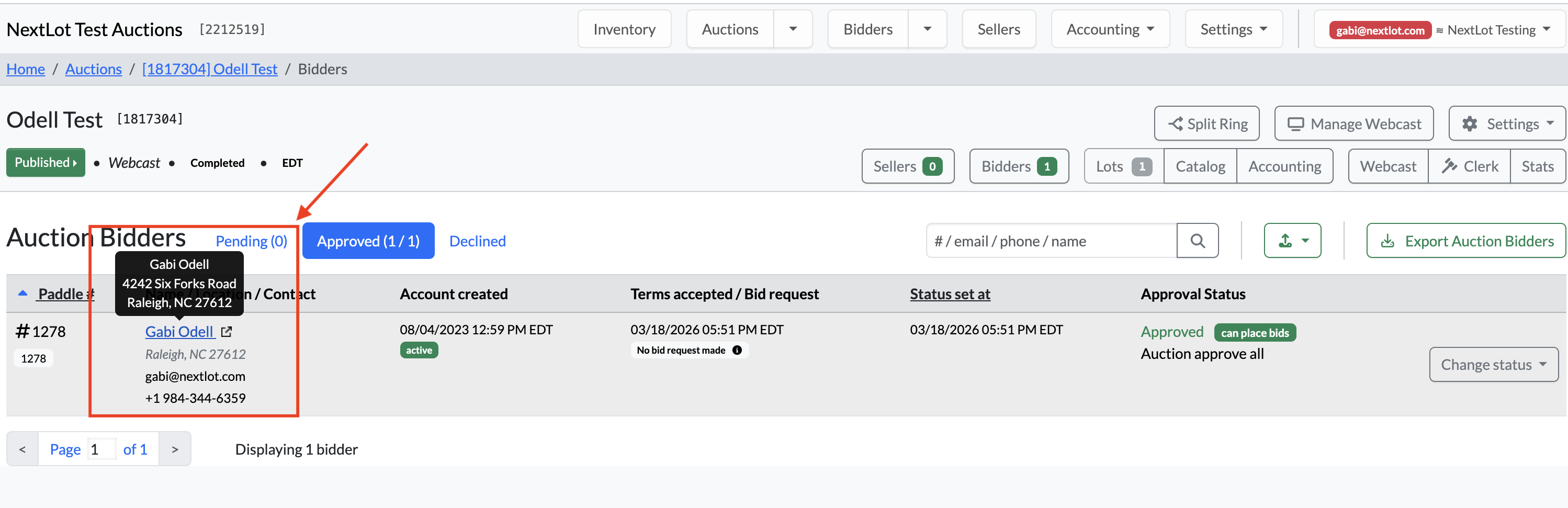Open auction Bidders 1 tab
Image resolution: width=1568 pixels, height=508 pixels.
click(1019, 166)
